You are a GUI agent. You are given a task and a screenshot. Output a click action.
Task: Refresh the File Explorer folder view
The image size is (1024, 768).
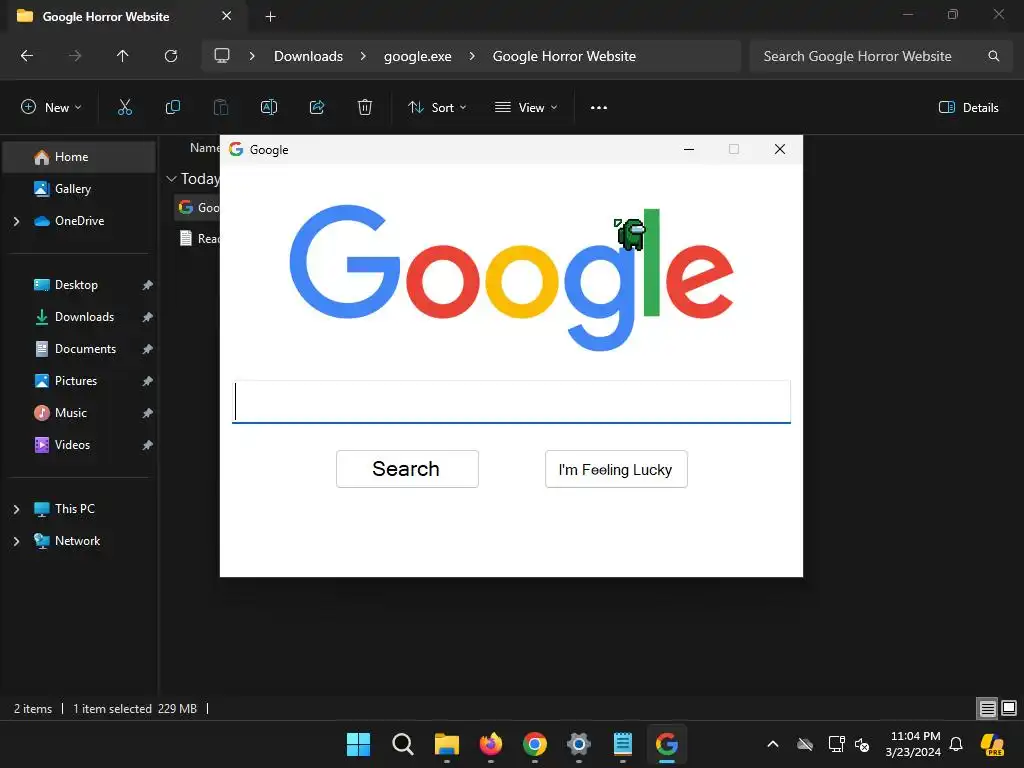click(x=171, y=56)
